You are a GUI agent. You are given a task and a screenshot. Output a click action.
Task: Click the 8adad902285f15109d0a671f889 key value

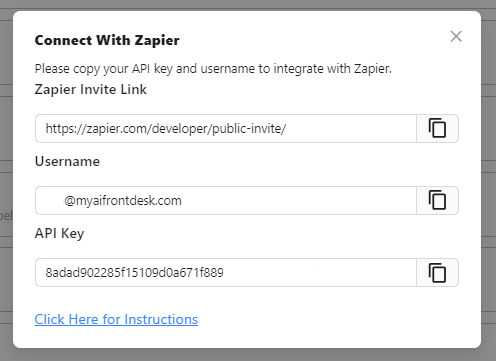pyautogui.click(x=134, y=273)
